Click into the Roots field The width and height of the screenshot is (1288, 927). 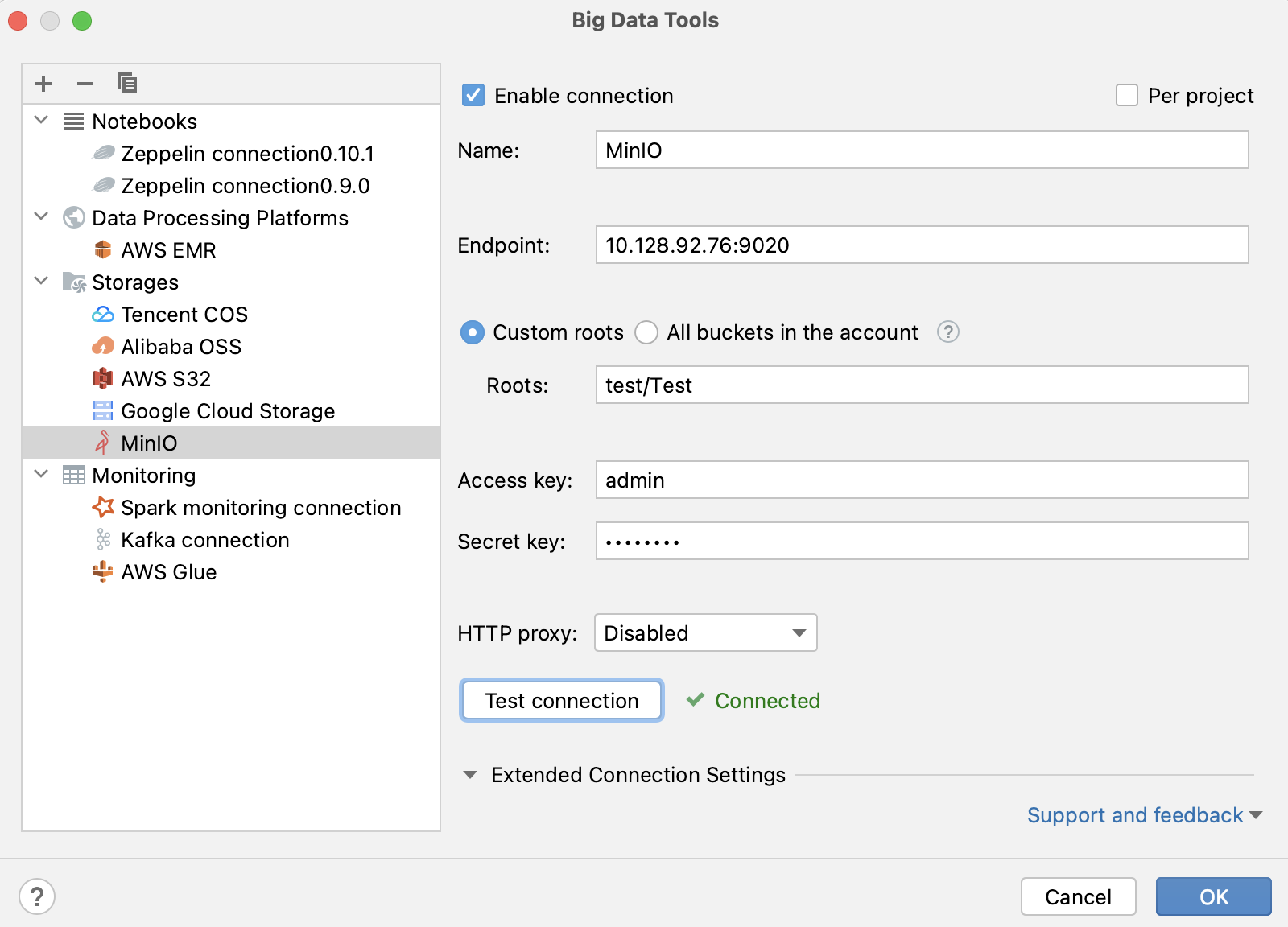923,385
